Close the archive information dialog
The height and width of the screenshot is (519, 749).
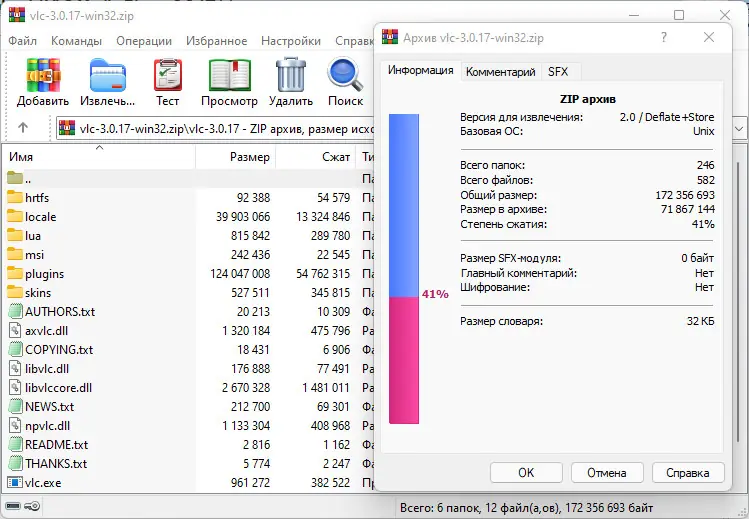coord(709,37)
